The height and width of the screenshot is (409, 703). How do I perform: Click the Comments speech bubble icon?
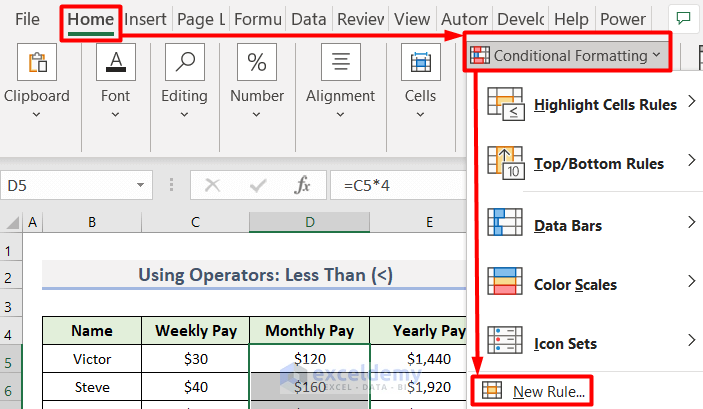pos(683,18)
